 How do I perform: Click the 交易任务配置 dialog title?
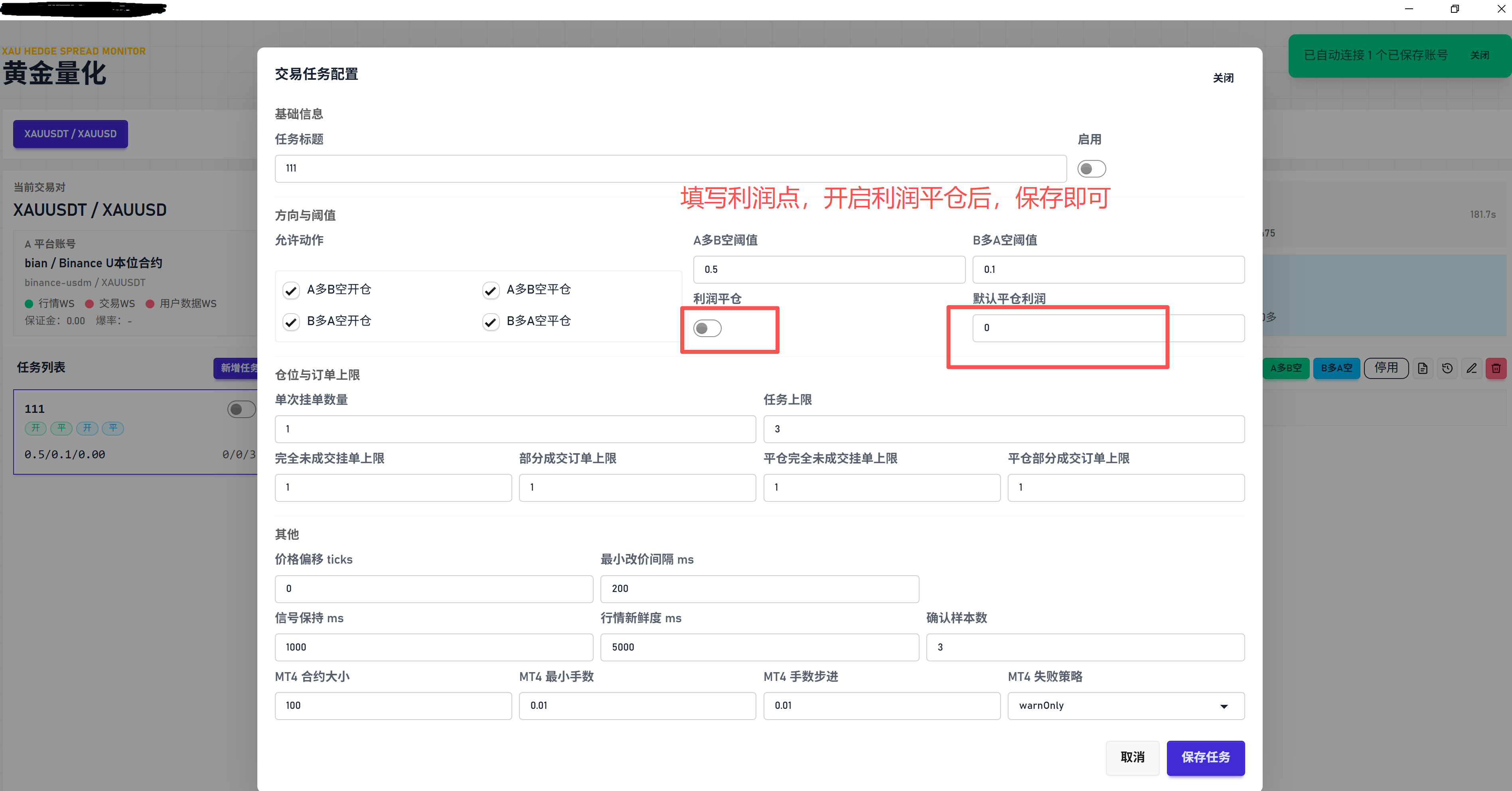pyautogui.click(x=316, y=74)
